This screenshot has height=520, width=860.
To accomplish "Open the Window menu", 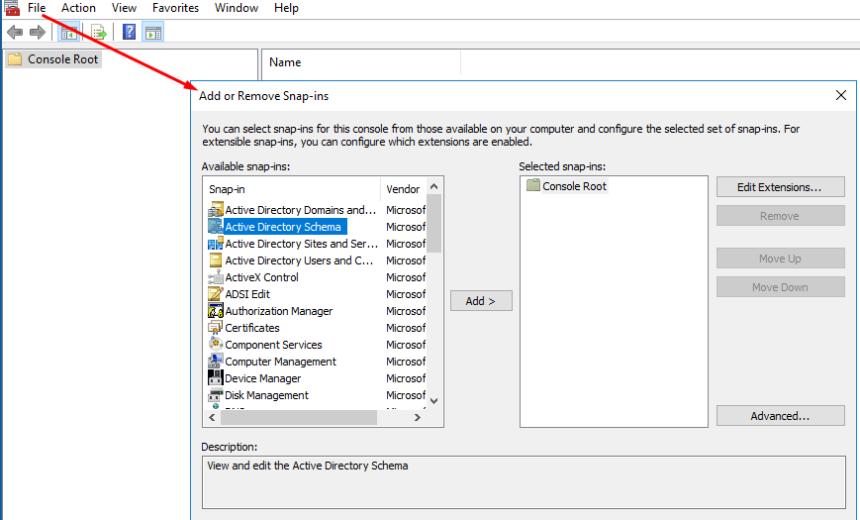I will coord(236,8).
